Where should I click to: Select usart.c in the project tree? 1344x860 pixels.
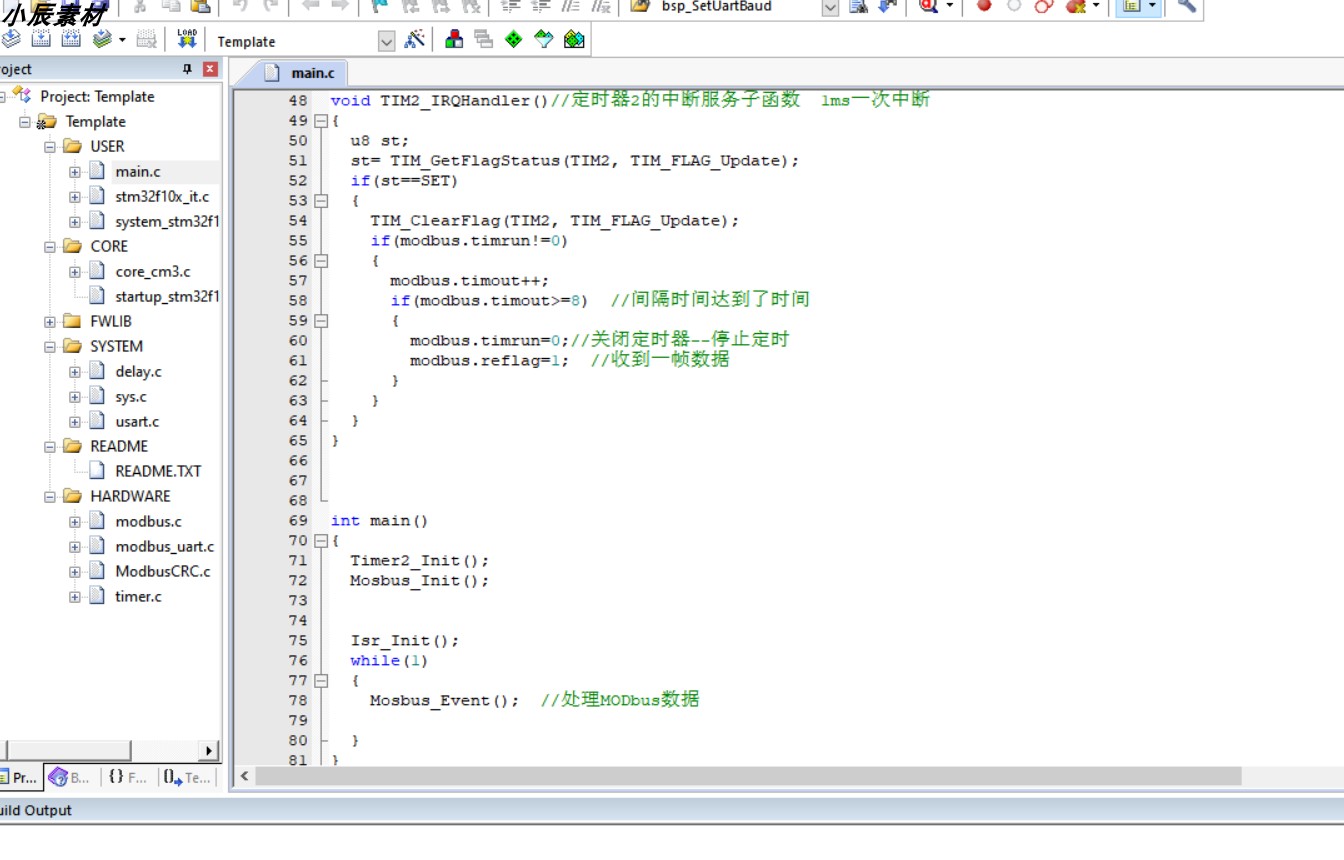tap(138, 422)
